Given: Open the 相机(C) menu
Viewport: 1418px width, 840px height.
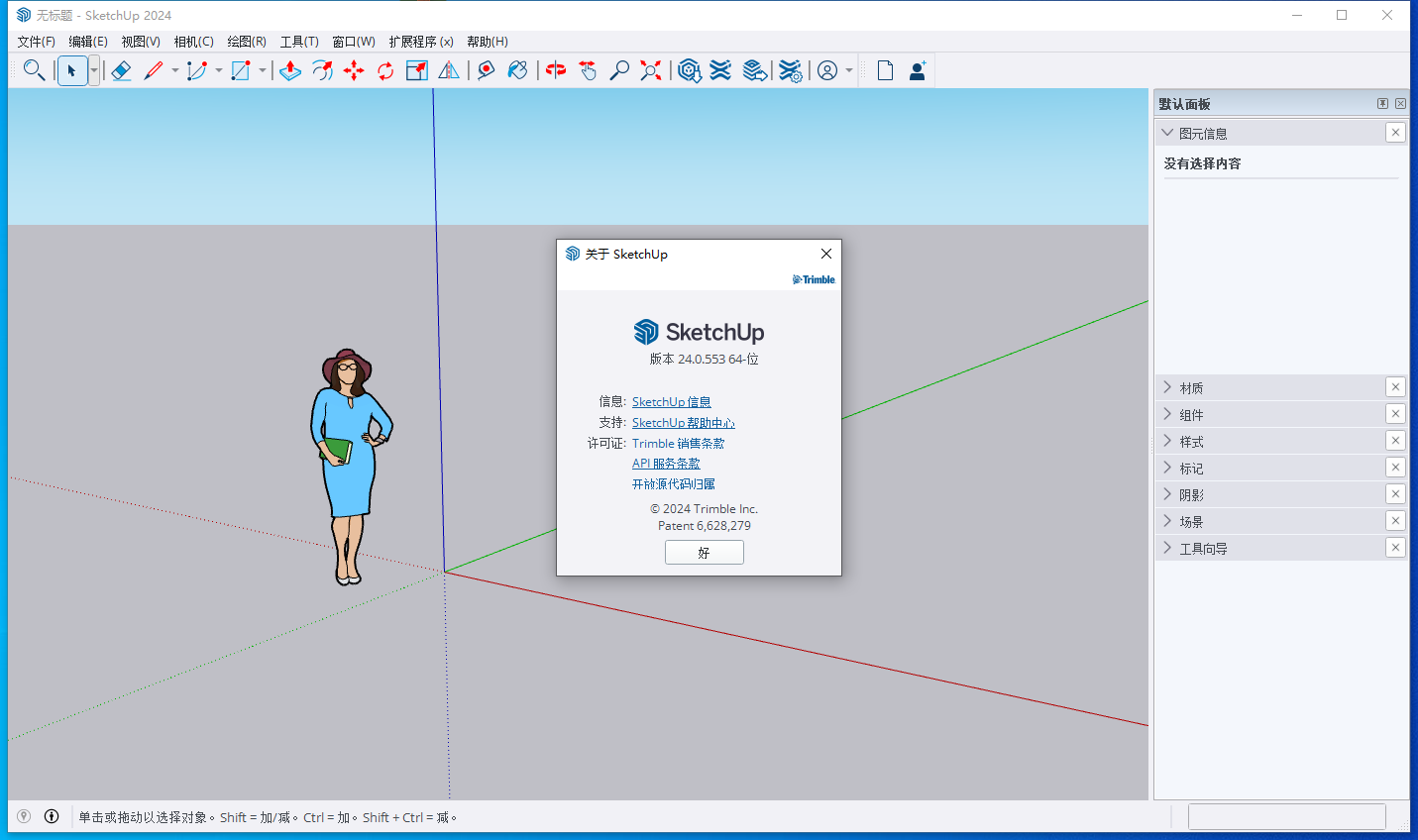Looking at the screenshot, I should [x=193, y=42].
